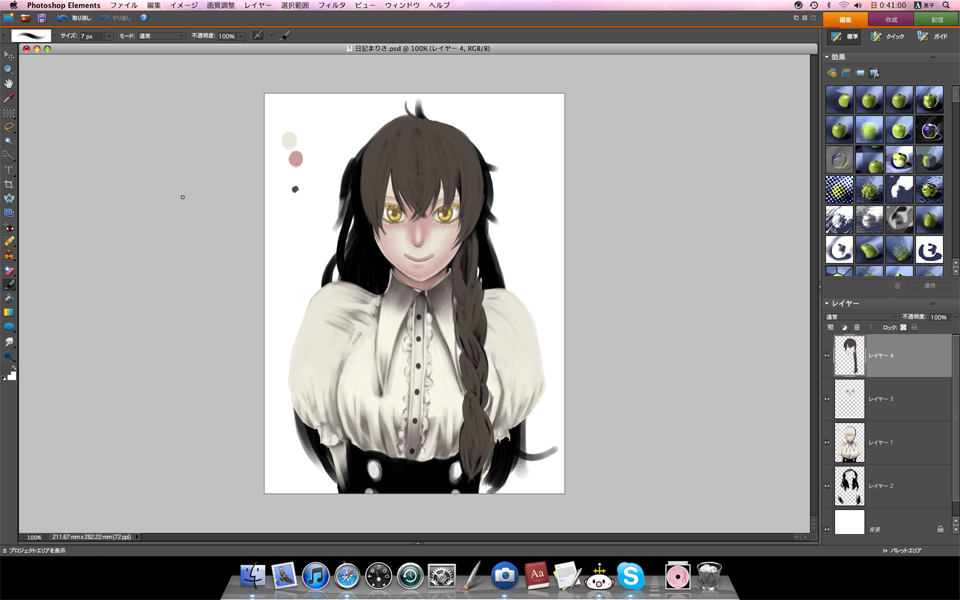Viewport: 960px width, 600px height.
Task: Click the ガイド edit mode button
Action: [933, 37]
